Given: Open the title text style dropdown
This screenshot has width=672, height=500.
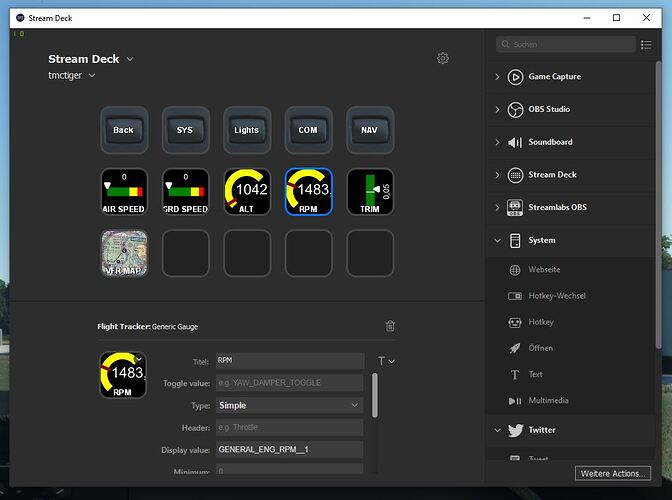Looking at the screenshot, I should [386, 361].
